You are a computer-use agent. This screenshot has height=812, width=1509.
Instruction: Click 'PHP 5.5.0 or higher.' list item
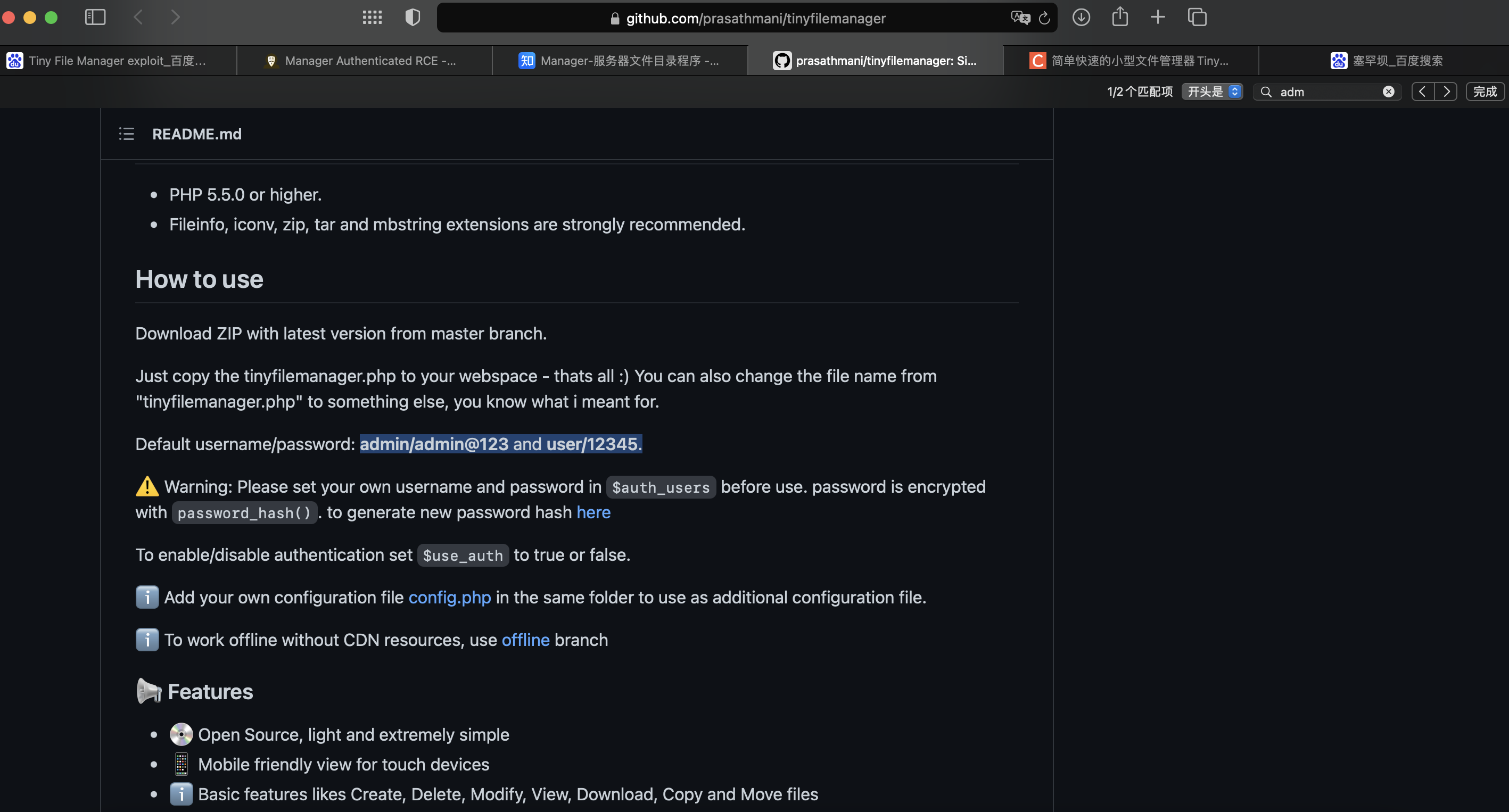[245, 194]
